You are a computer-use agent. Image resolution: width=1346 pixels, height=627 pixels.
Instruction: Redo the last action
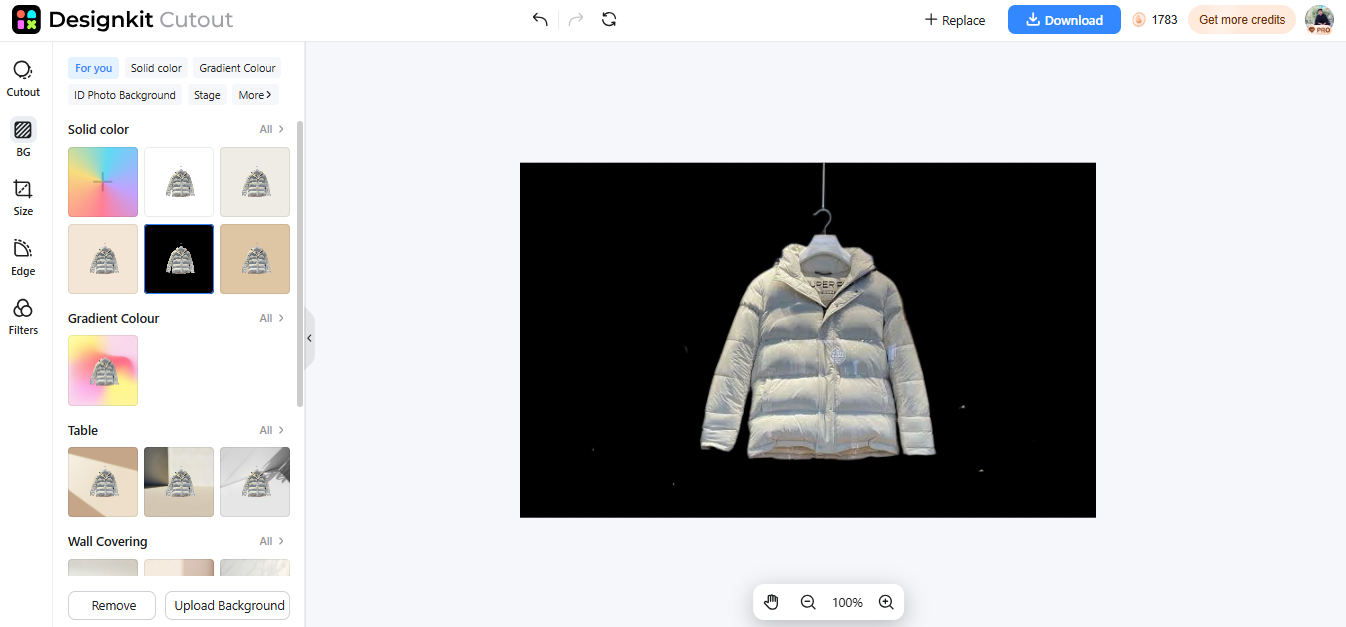click(x=575, y=20)
